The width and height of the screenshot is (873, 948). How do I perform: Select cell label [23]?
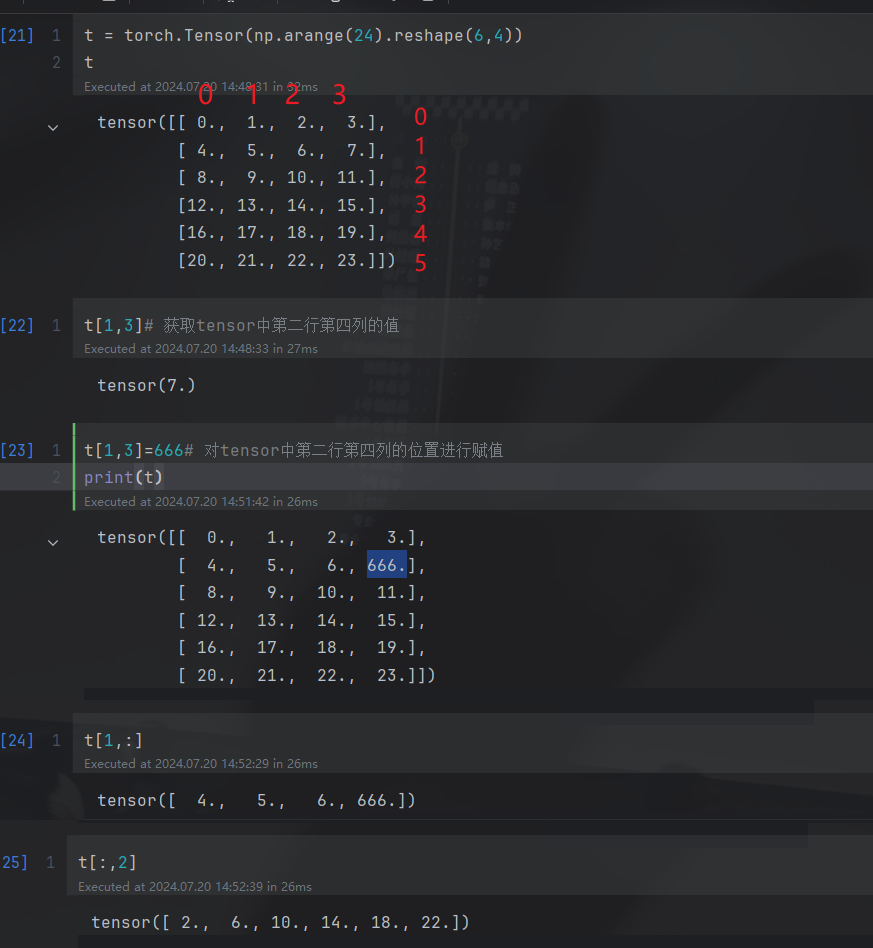click(x=17, y=450)
